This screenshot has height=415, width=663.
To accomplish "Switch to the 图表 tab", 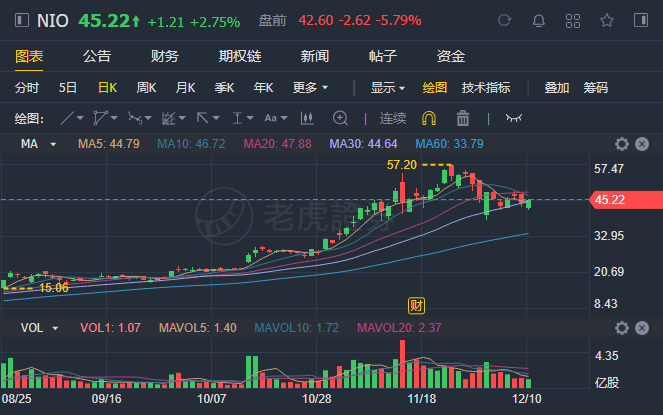I will click(x=29, y=56).
